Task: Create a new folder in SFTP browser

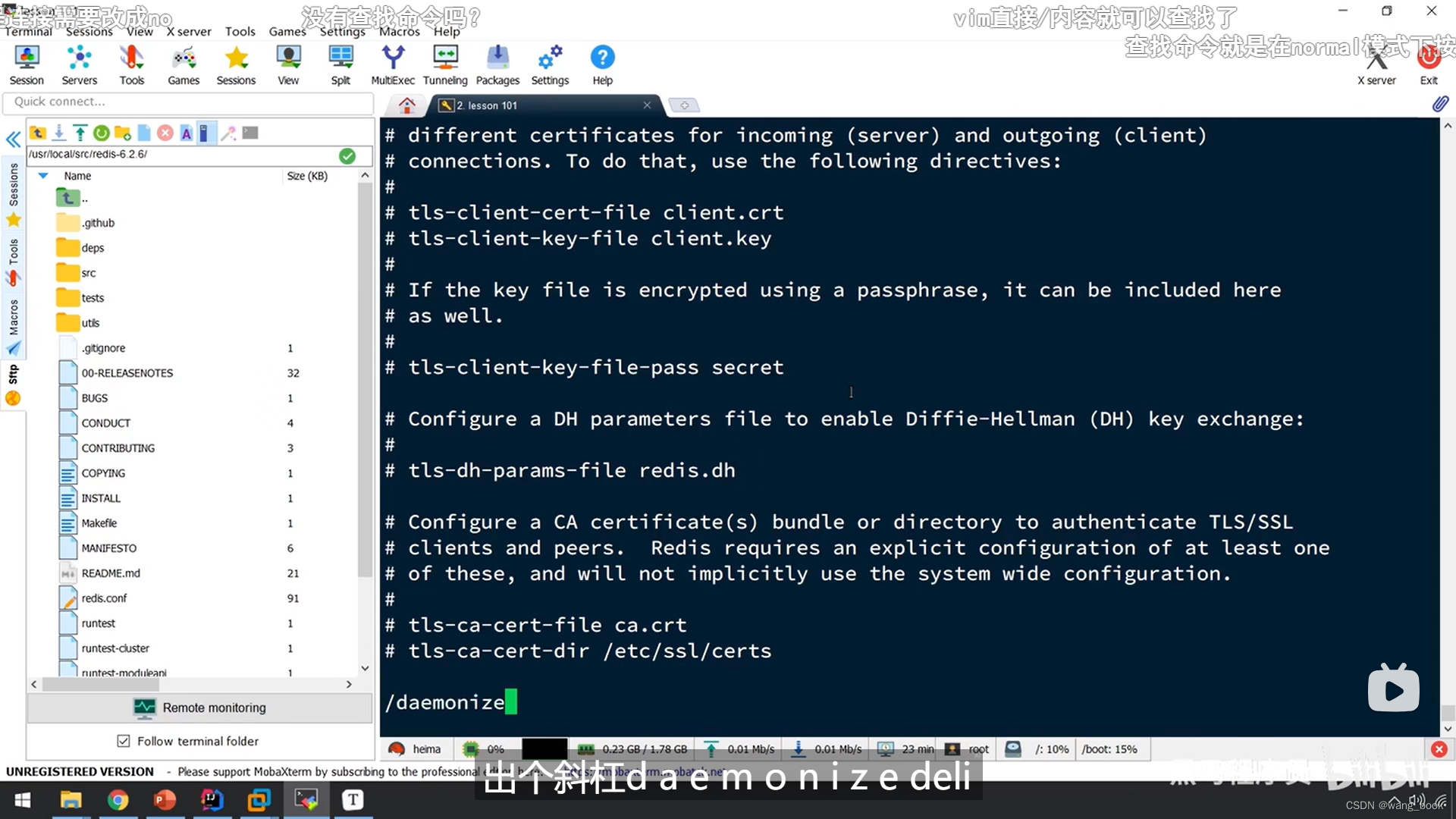Action: 122,133
